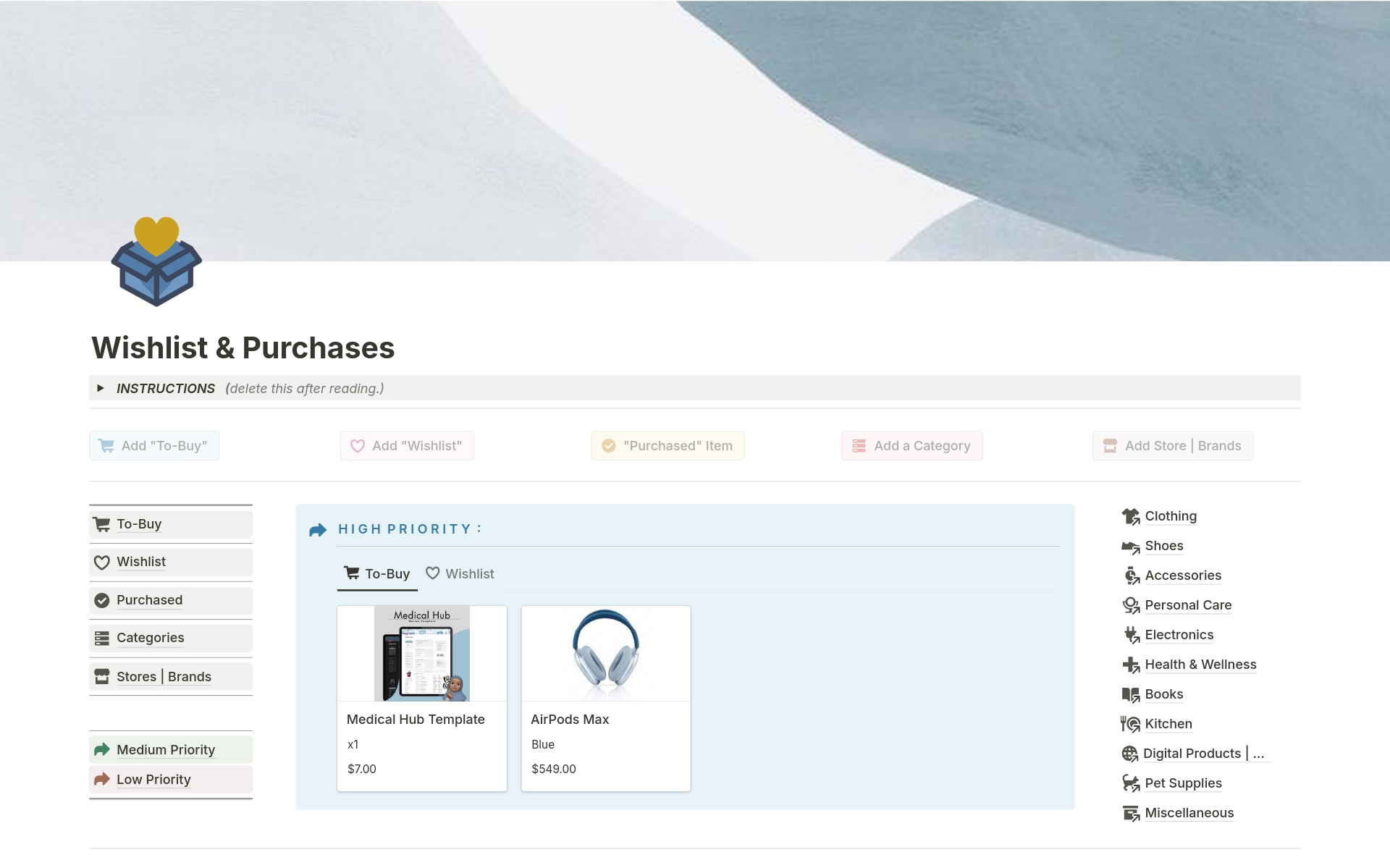Image resolution: width=1390 pixels, height=868 pixels.
Task: Click the checkmark icon beside Purchased
Action: (x=102, y=600)
